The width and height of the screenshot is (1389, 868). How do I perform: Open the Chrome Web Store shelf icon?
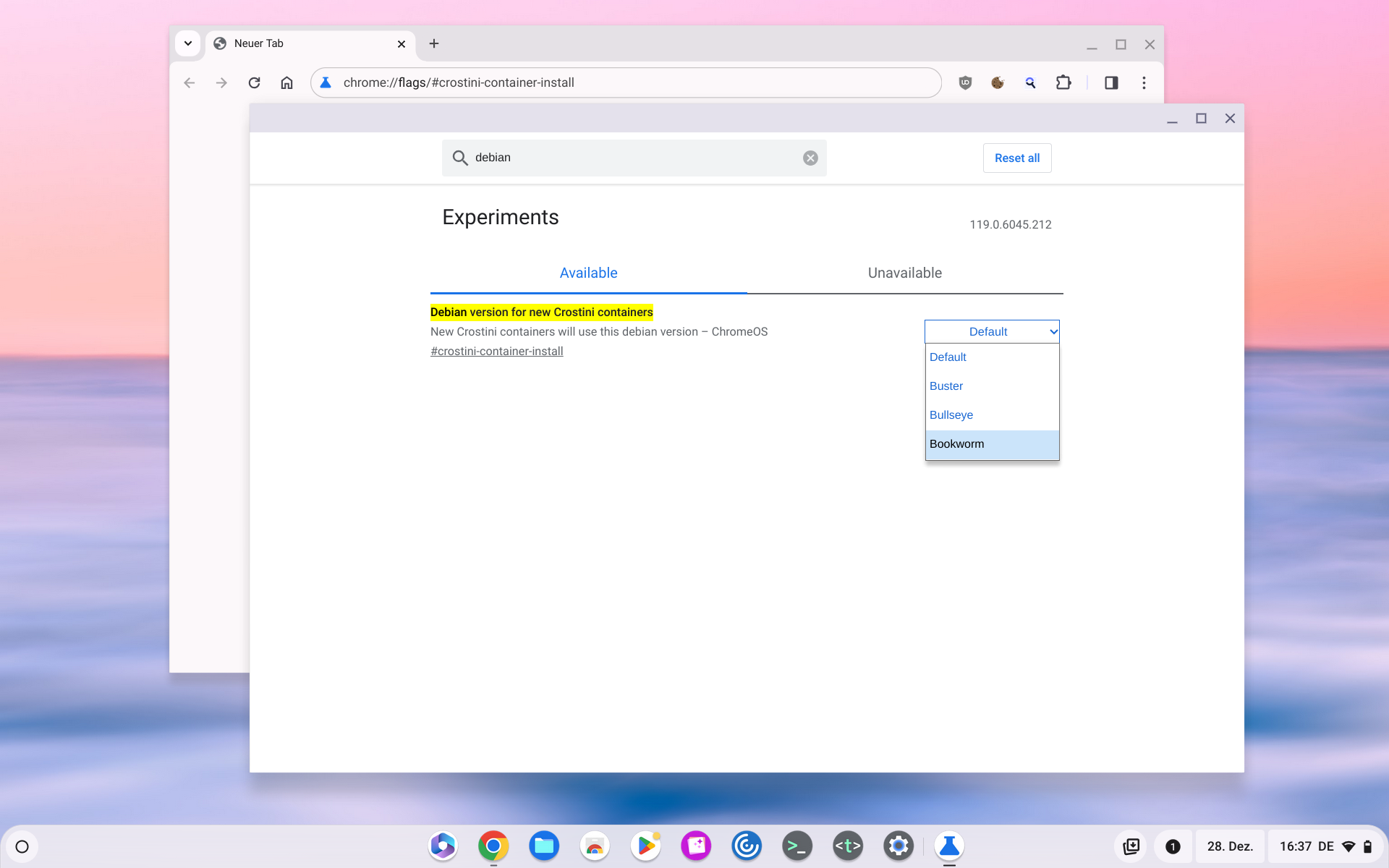point(595,846)
